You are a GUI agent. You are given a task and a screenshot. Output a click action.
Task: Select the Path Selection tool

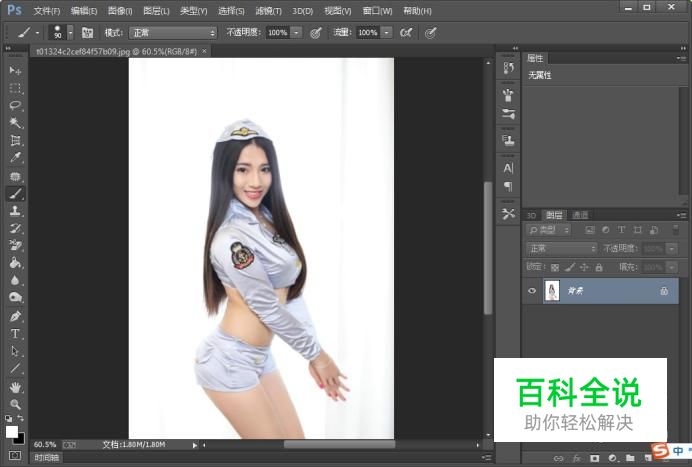point(15,351)
